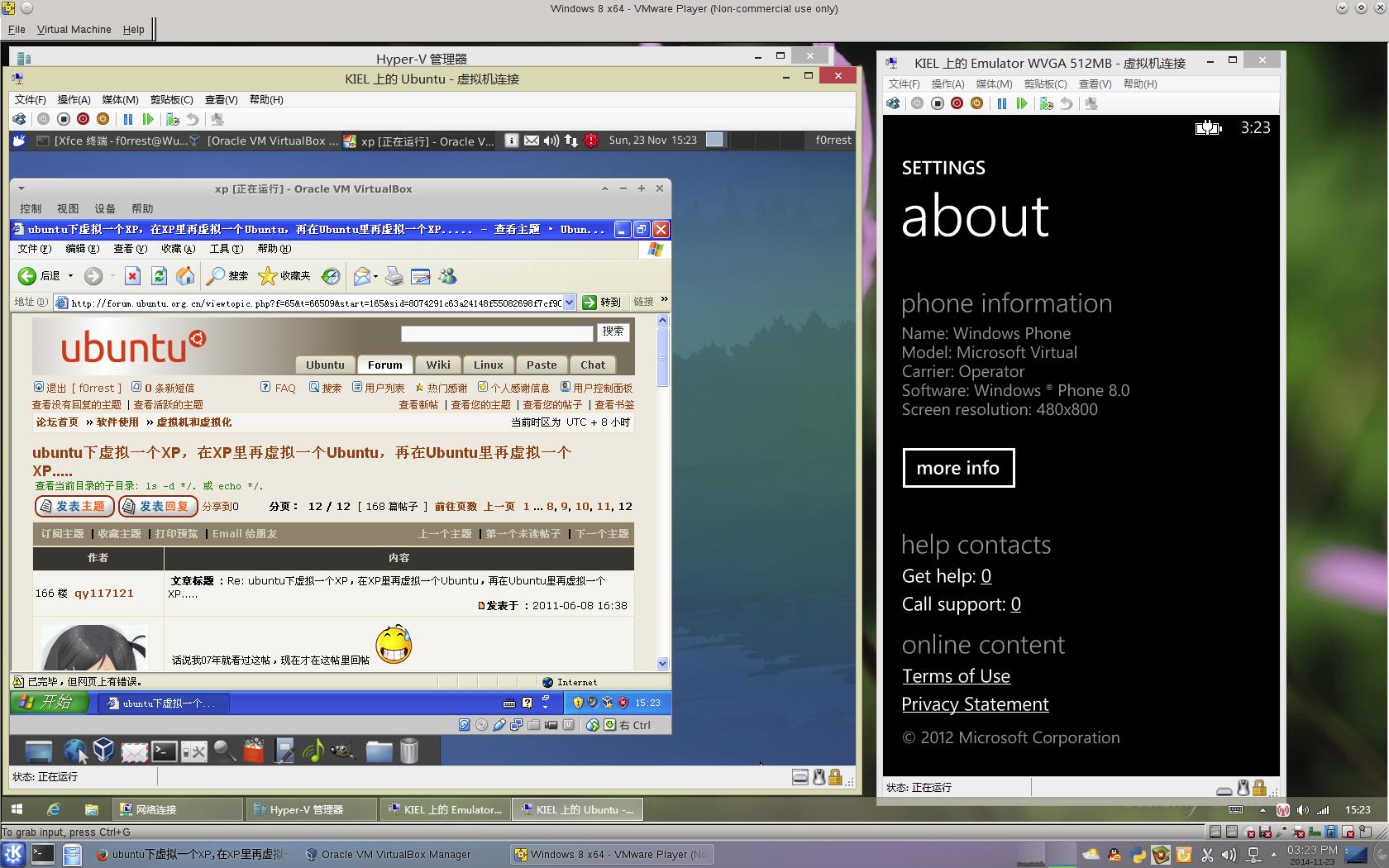This screenshot has height=868, width=1389.
Task: Click username link qy117121
Action: coord(104,593)
